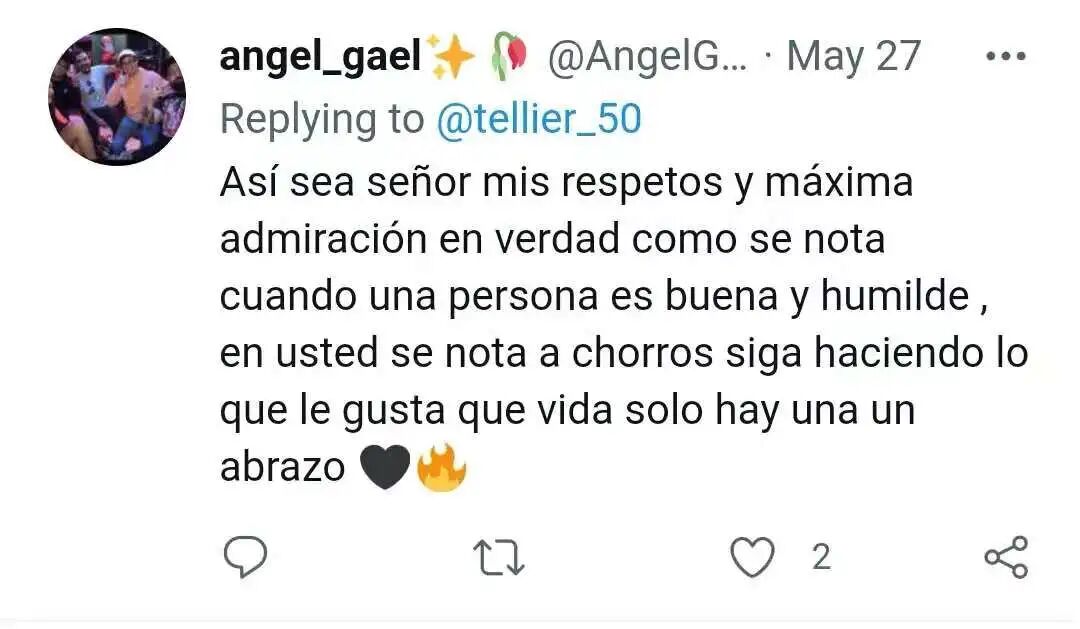The height and width of the screenshot is (629, 1080).
Task: Share the tweet via the share icon
Action: [x=1006, y=557]
